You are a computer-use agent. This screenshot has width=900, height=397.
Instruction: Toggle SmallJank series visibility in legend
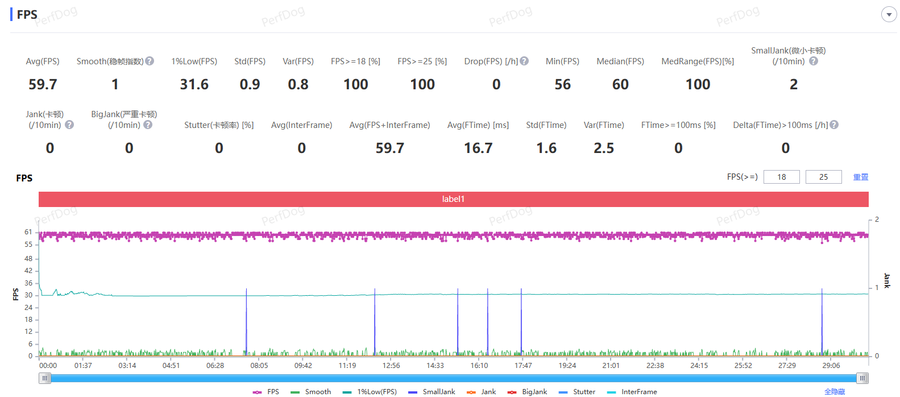(x=432, y=392)
